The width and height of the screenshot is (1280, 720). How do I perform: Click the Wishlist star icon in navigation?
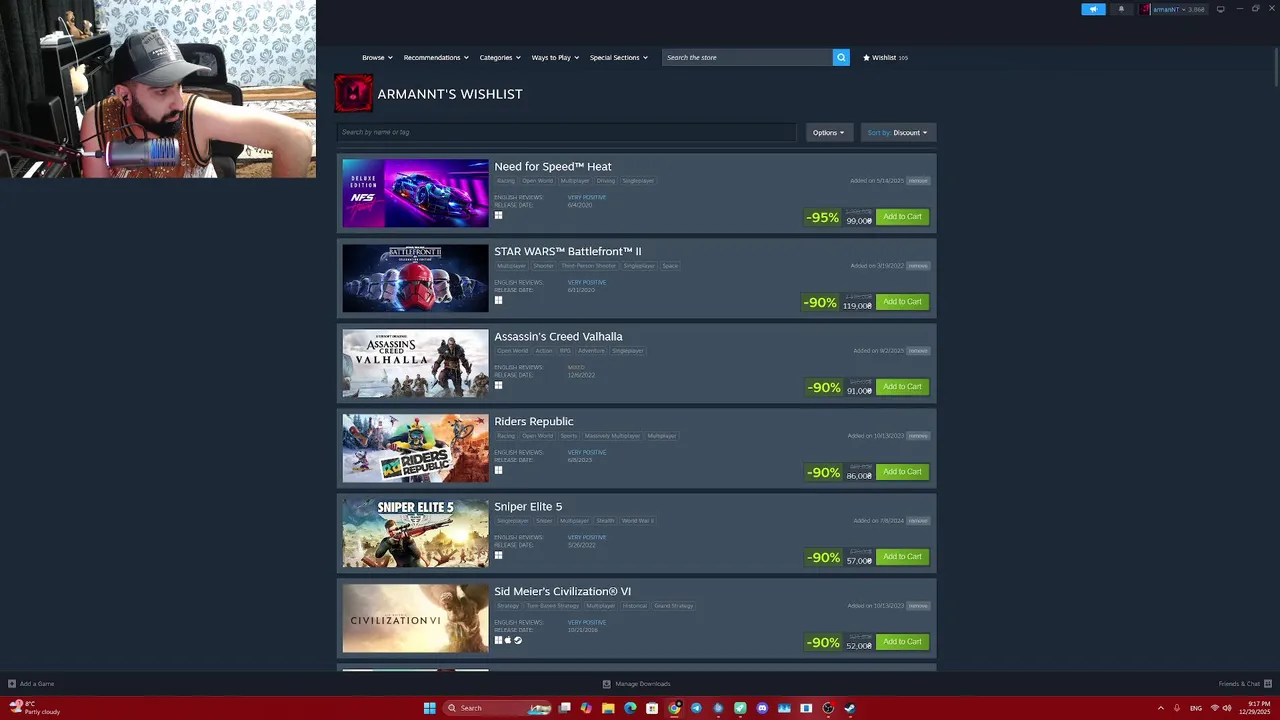867,57
